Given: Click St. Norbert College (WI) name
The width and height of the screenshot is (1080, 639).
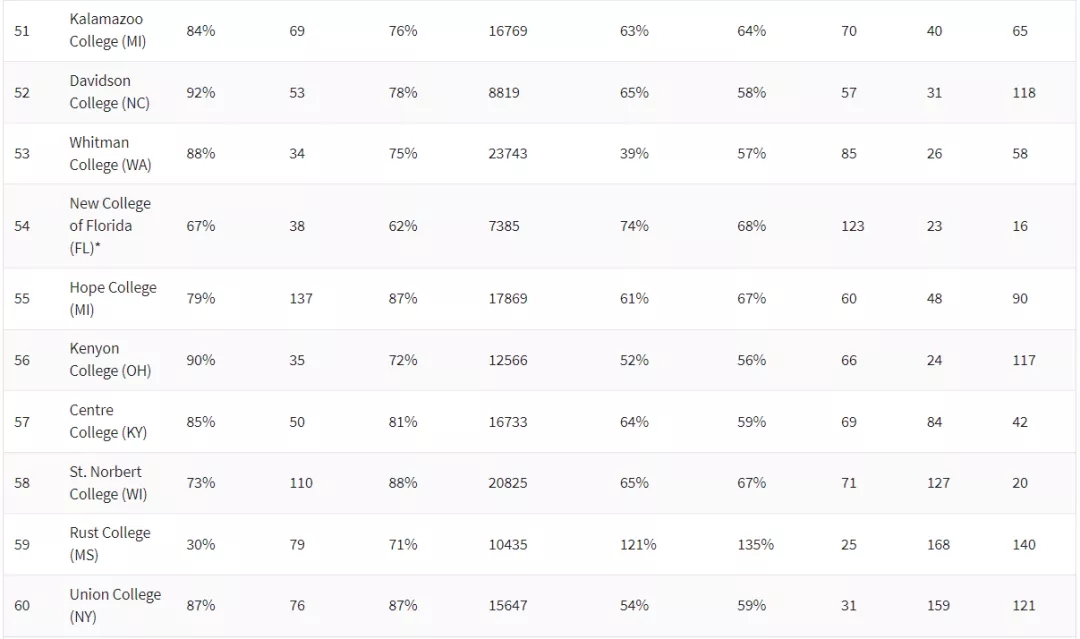Looking at the screenshot, I should click(107, 482).
